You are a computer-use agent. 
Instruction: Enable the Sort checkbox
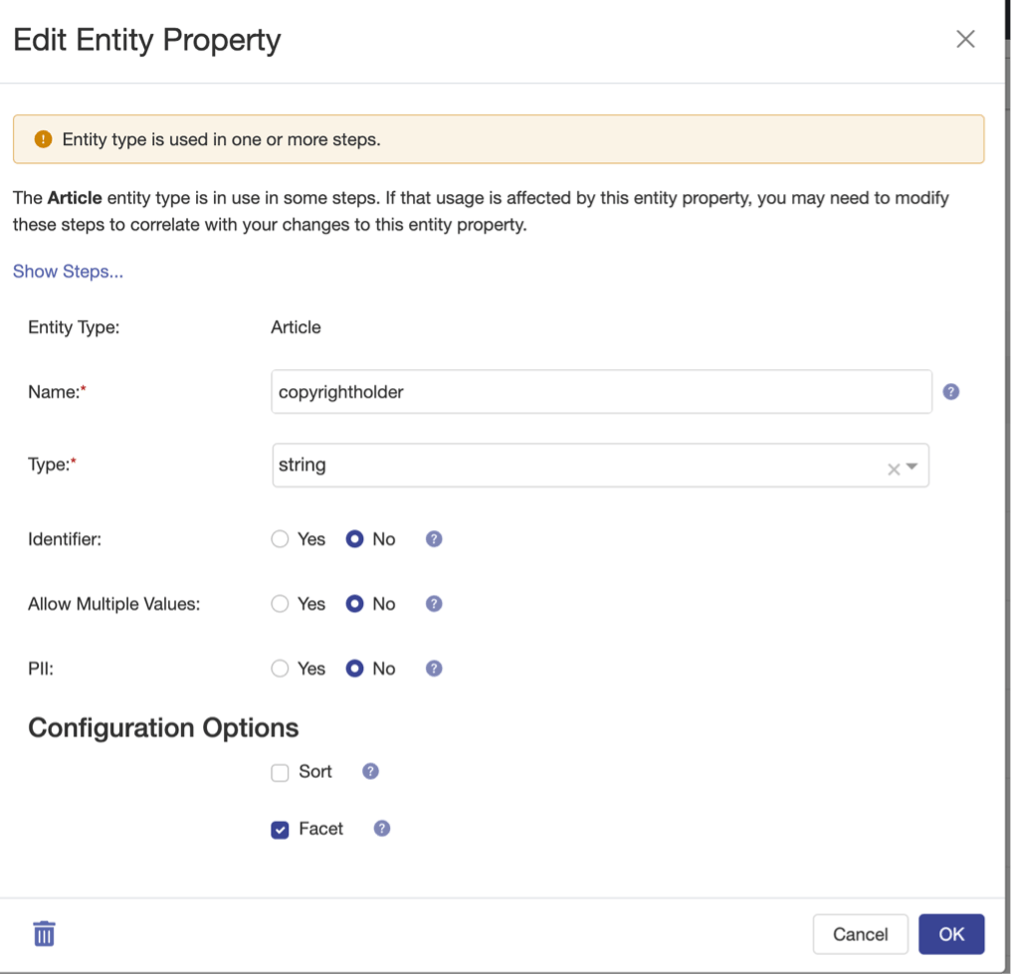[280, 773]
